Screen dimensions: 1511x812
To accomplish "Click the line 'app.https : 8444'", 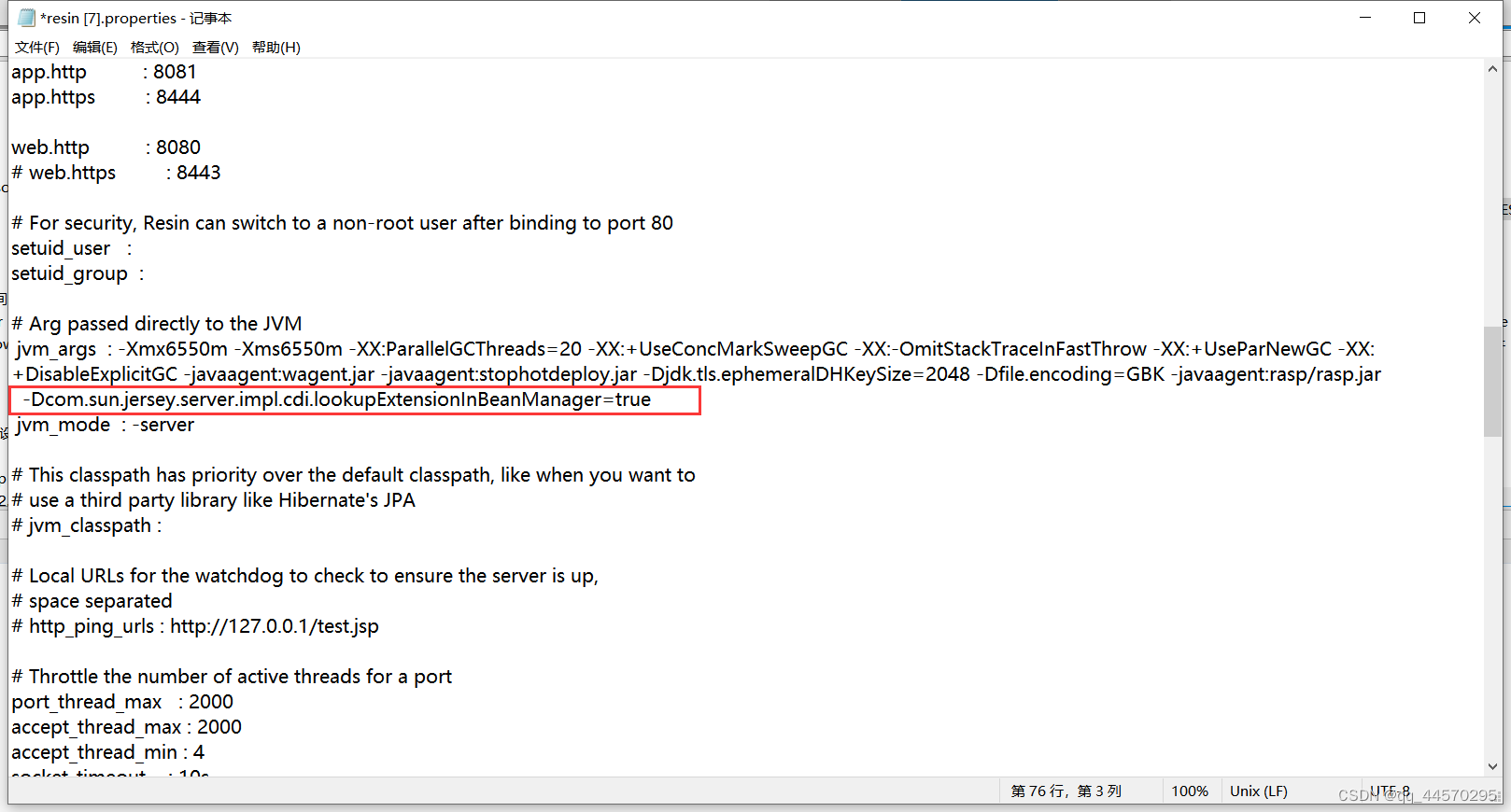I will 106,97.
